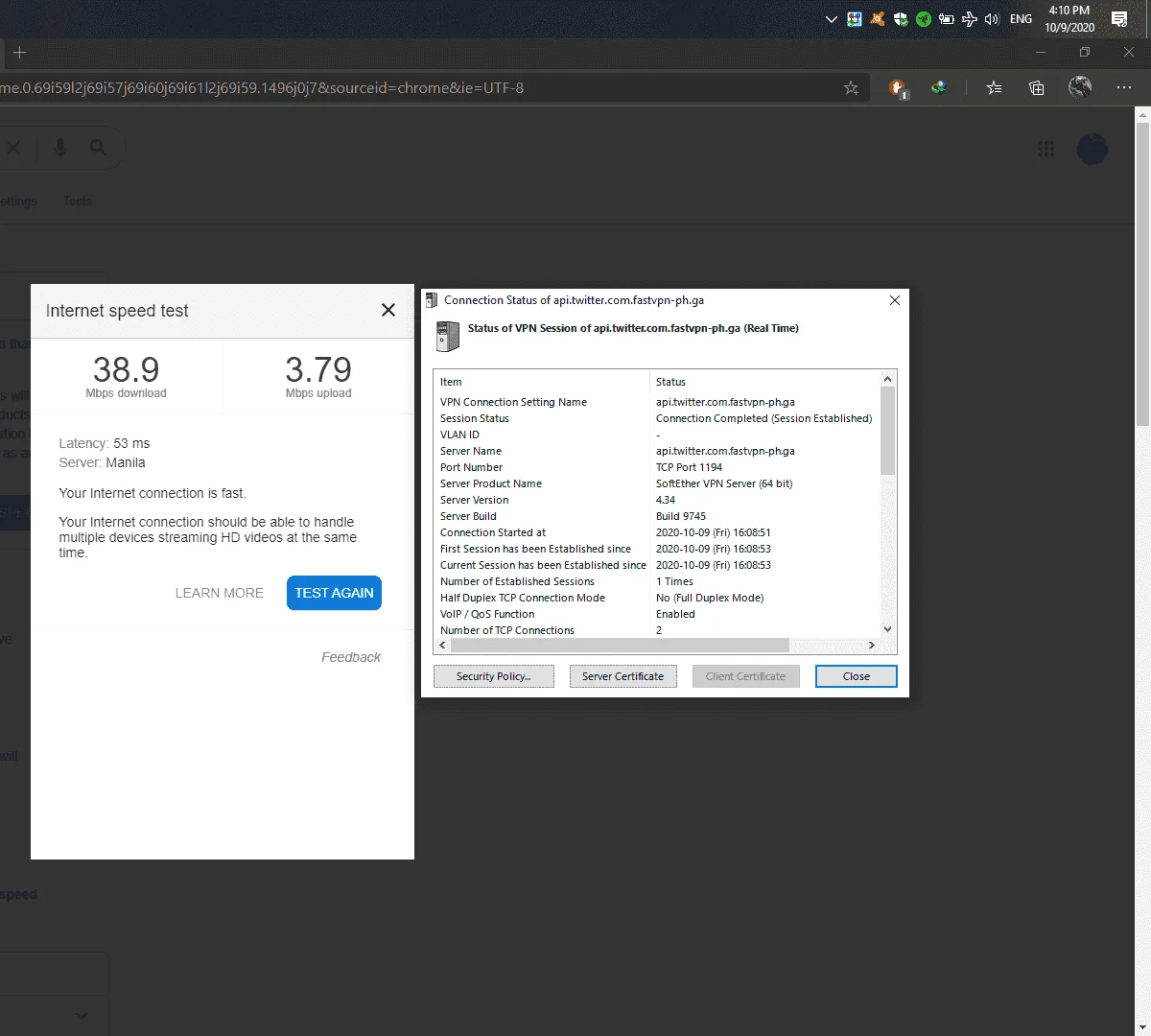Click the magnifier search icon
Image resolution: width=1151 pixels, height=1036 pixels.
coord(98,148)
